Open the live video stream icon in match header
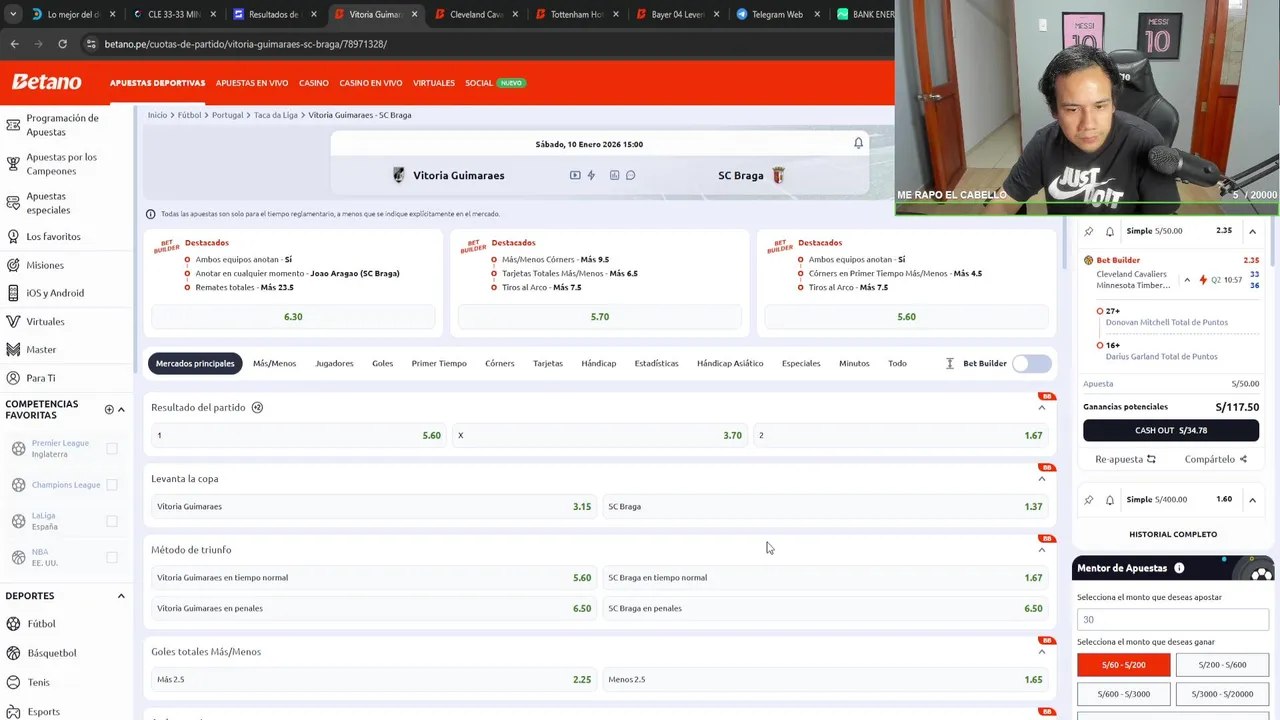 tap(575, 175)
